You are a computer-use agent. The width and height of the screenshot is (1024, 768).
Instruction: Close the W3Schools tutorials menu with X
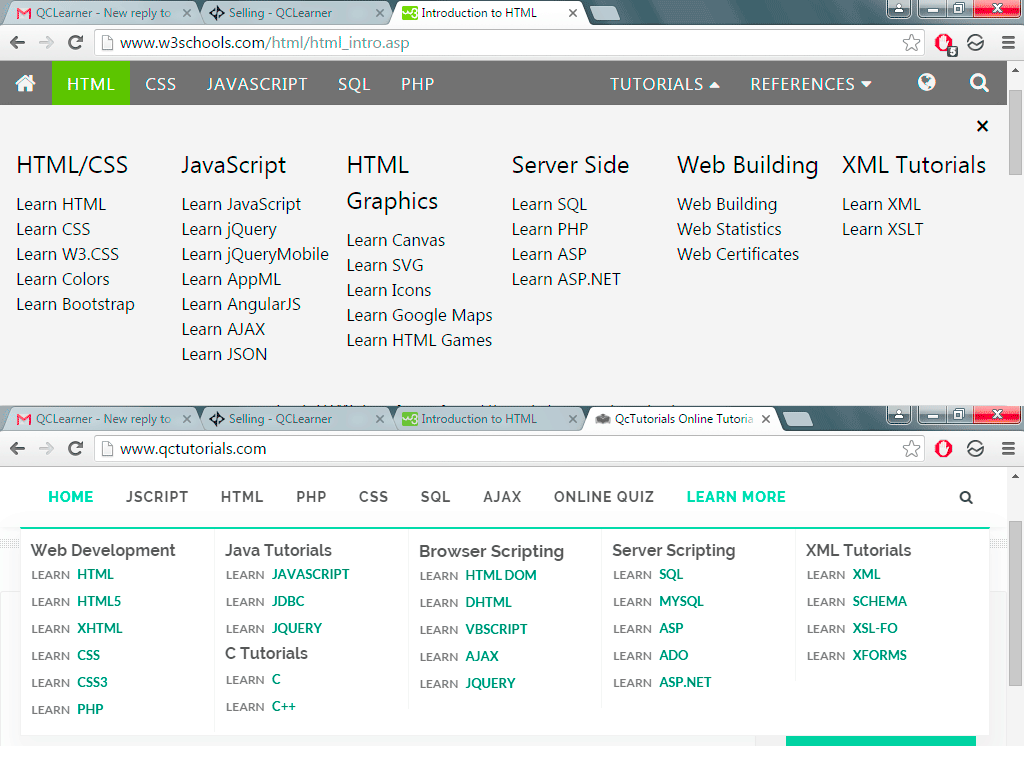coord(982,126)
